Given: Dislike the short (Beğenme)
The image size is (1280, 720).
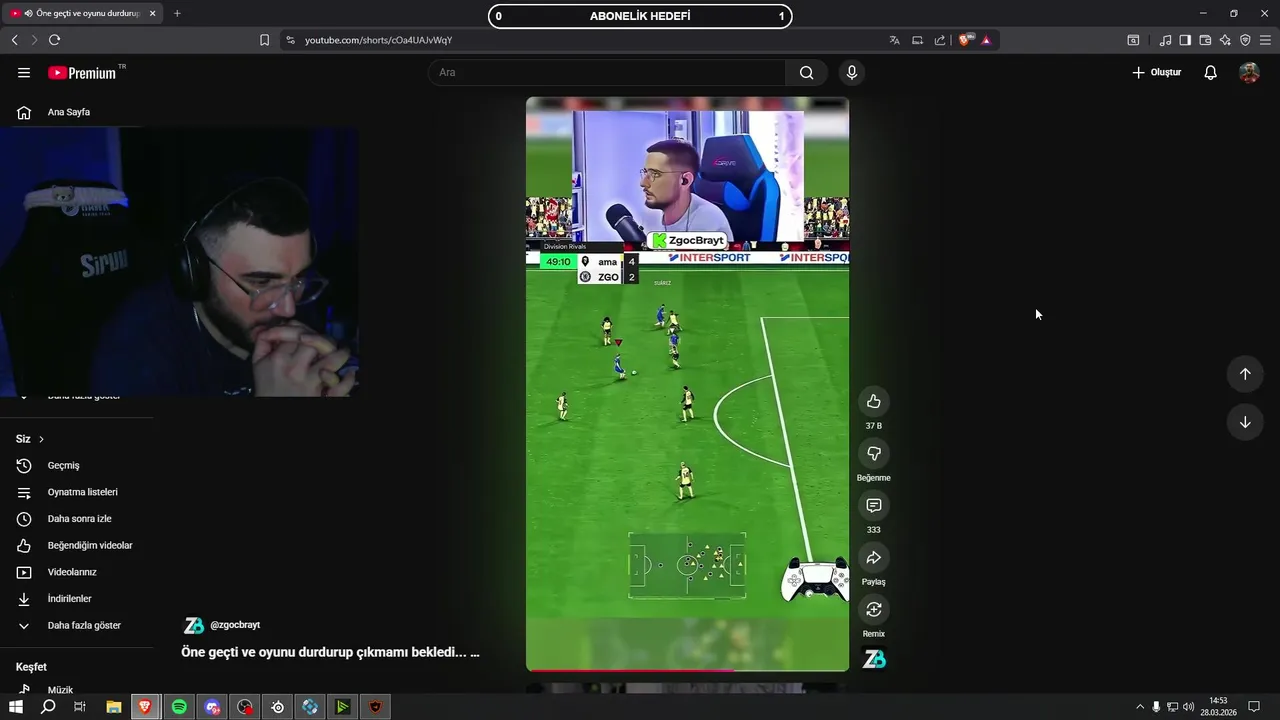Looking at the screenshot, I should tap(873, 453).
